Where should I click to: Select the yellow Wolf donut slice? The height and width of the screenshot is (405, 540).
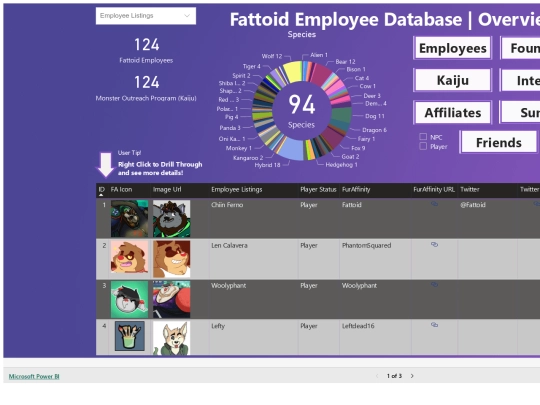point(293,72)
